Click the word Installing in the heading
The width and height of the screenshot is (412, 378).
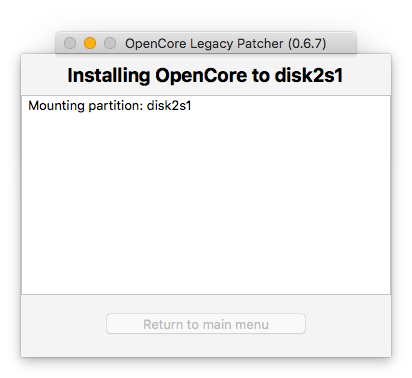click(x=109, y=76)
